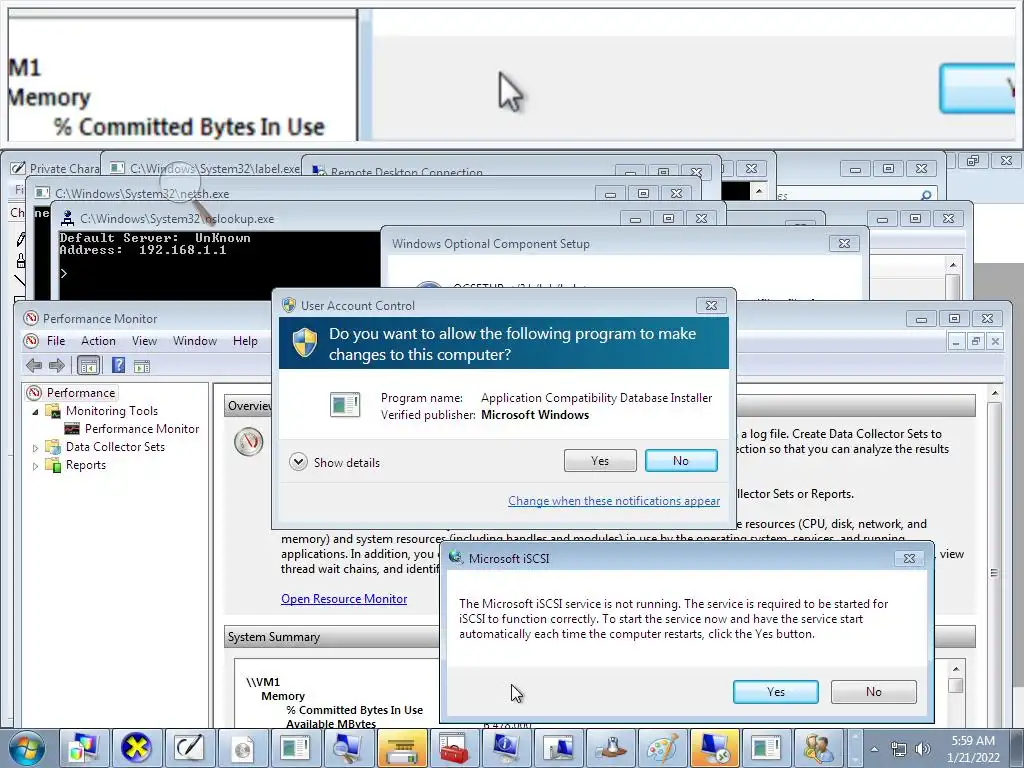
Task: Click No in the User Account Control dialog
Action: click(x=681, y=460)
